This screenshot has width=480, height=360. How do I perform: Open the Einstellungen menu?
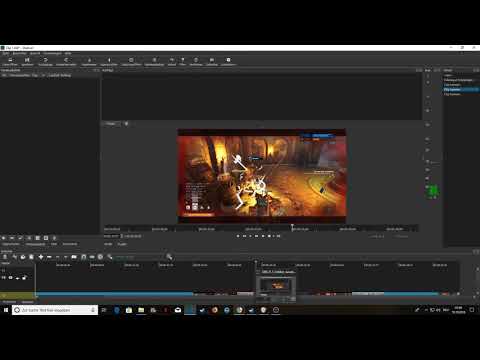tap(52, 53)
